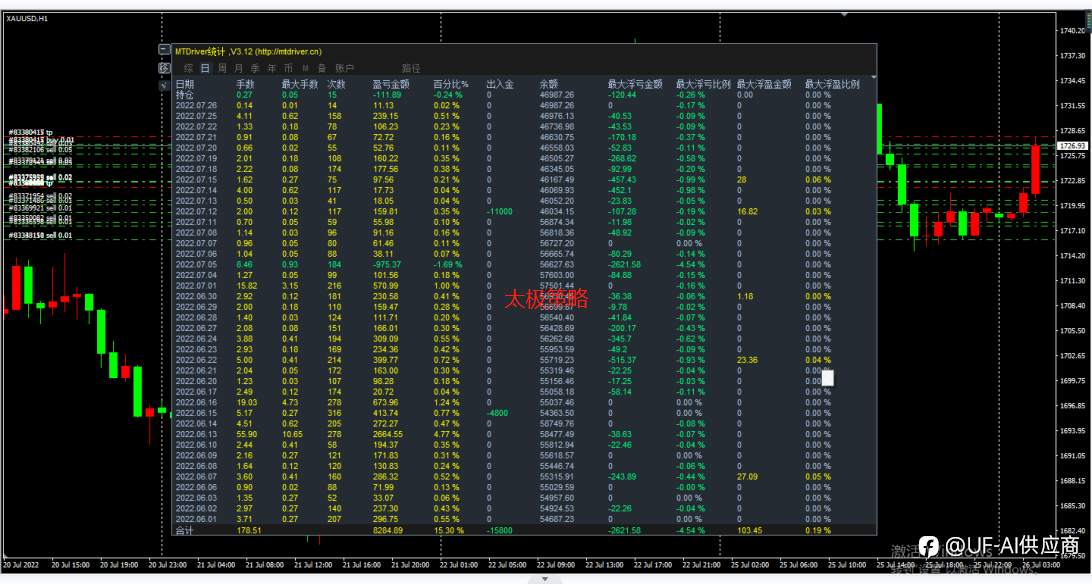This screenshot has width=1092, height=584.
Task: Open the 币 symbol tab
Action: 288,68
